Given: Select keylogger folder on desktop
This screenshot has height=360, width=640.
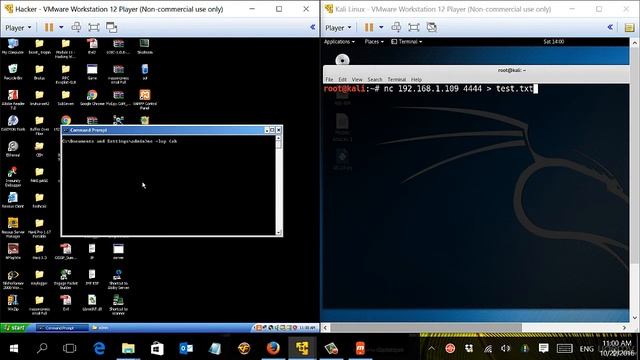Looking at the screenshot, I should (x=39, y=278).
